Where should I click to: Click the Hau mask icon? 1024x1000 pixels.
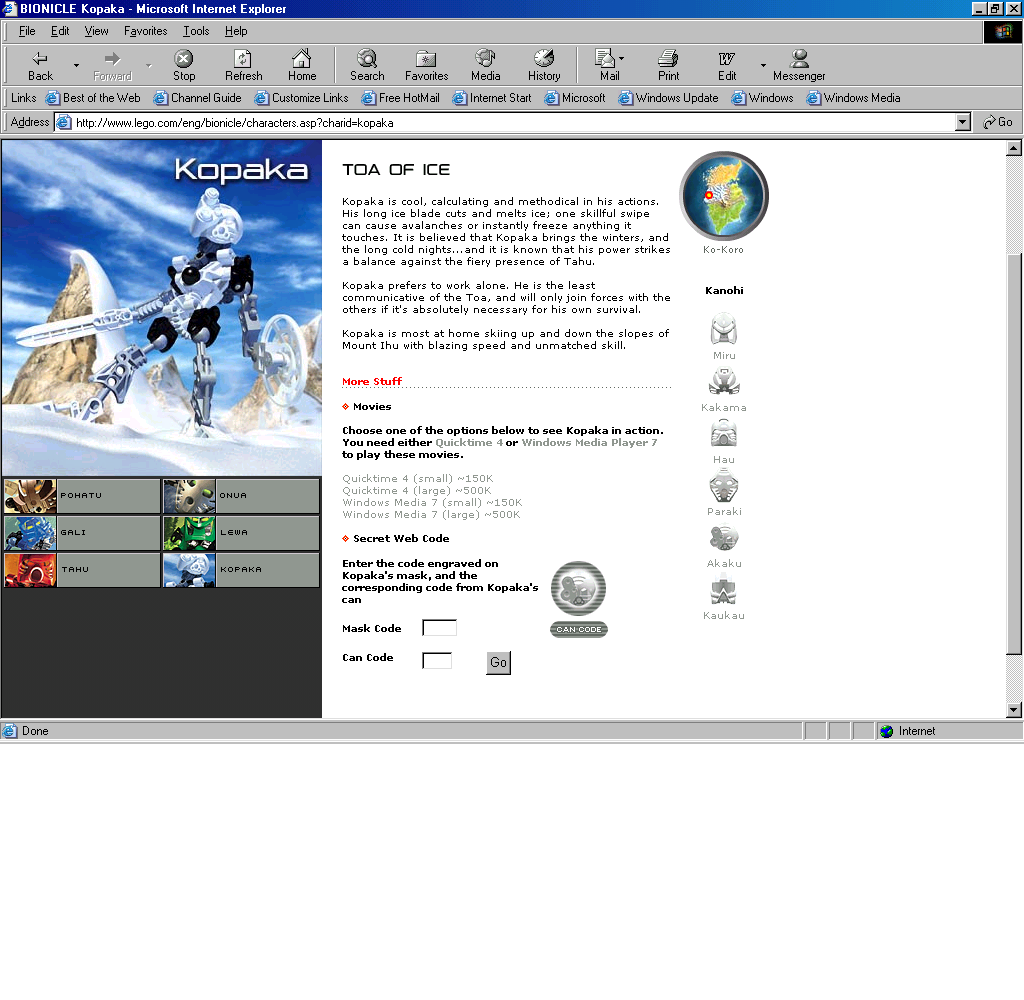(724, 433)
